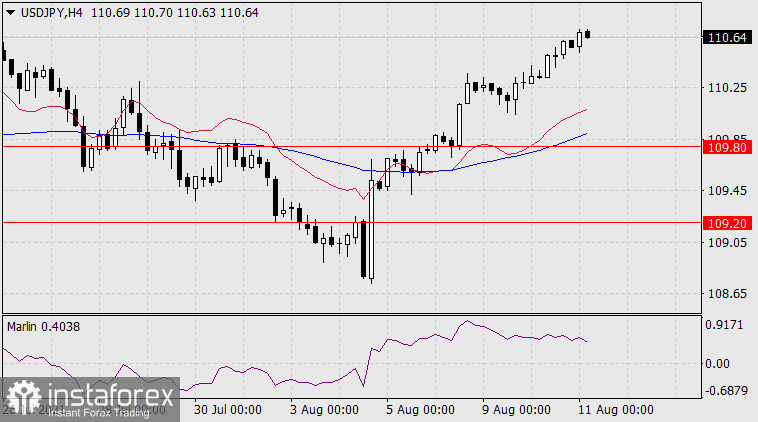Image resolution: width=758 pixels, height=422 pixels.
Task: Open the chart menu triangle beside USDJPY,H4
Action: coord(9,11)
